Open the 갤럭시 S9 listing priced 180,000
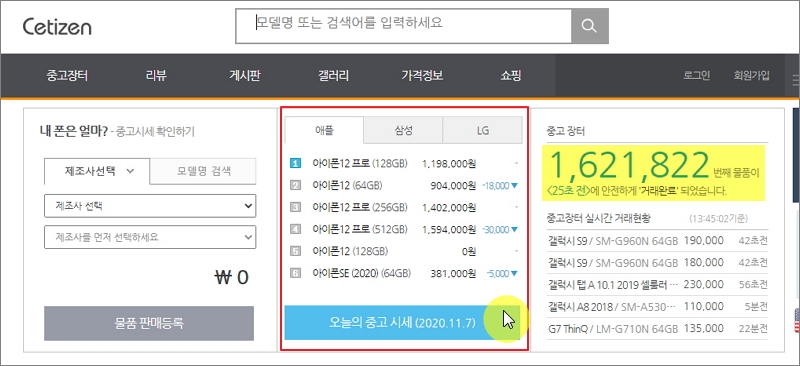This screenshot has height=366, width=800. (657, 262)
